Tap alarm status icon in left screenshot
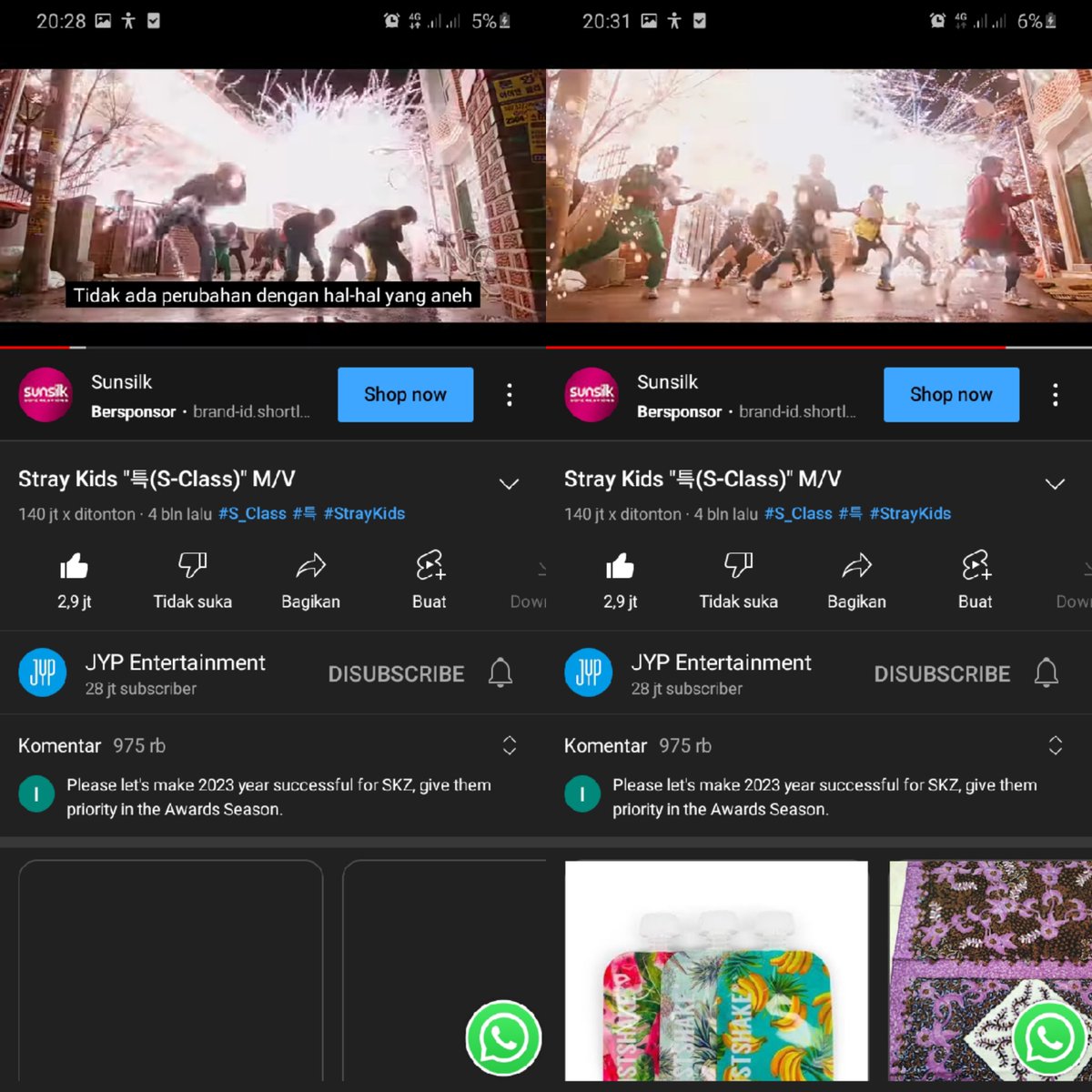This screenshot has height=1092, width=1092. pyautogui.click(x=391, y=21)
